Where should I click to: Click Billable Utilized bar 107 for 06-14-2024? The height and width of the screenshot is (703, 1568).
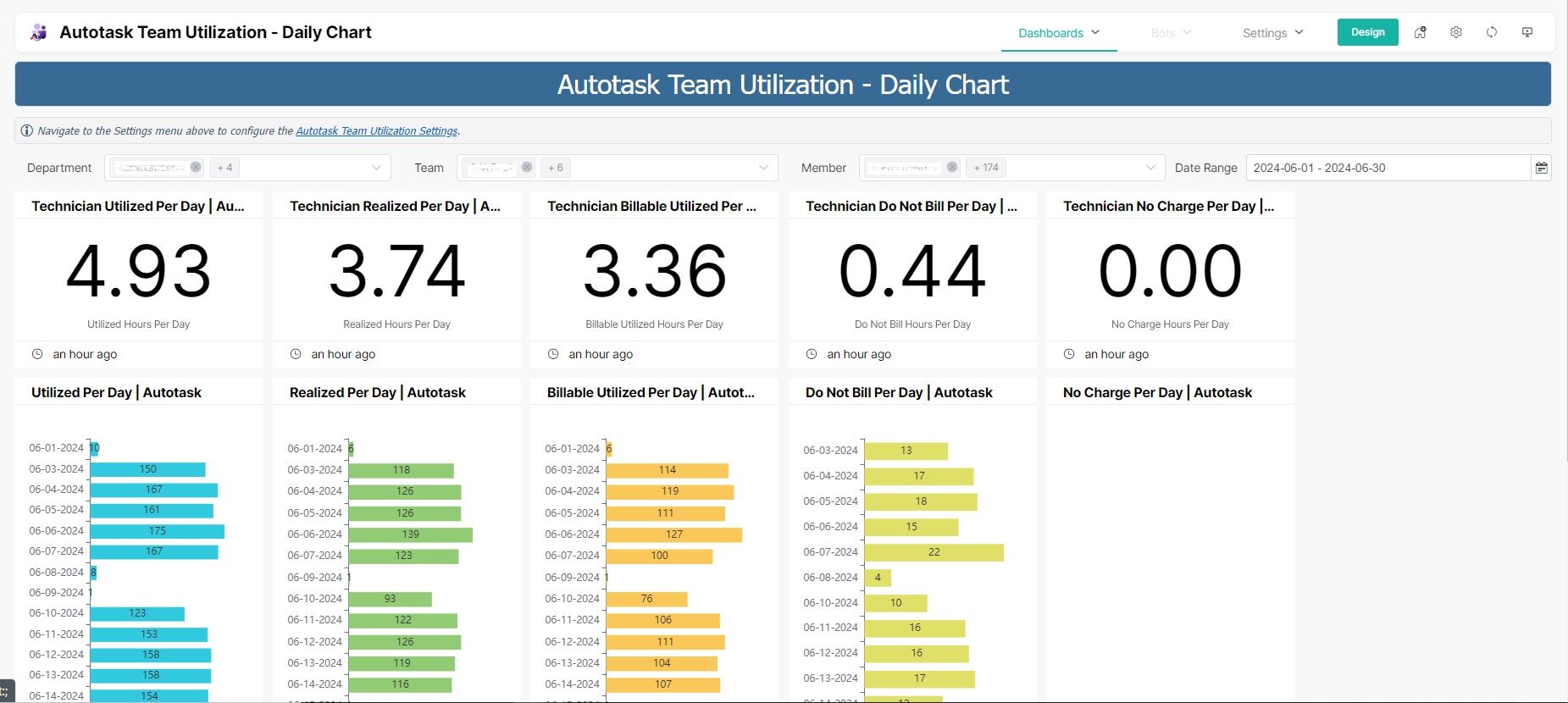(x=663, y=684)
